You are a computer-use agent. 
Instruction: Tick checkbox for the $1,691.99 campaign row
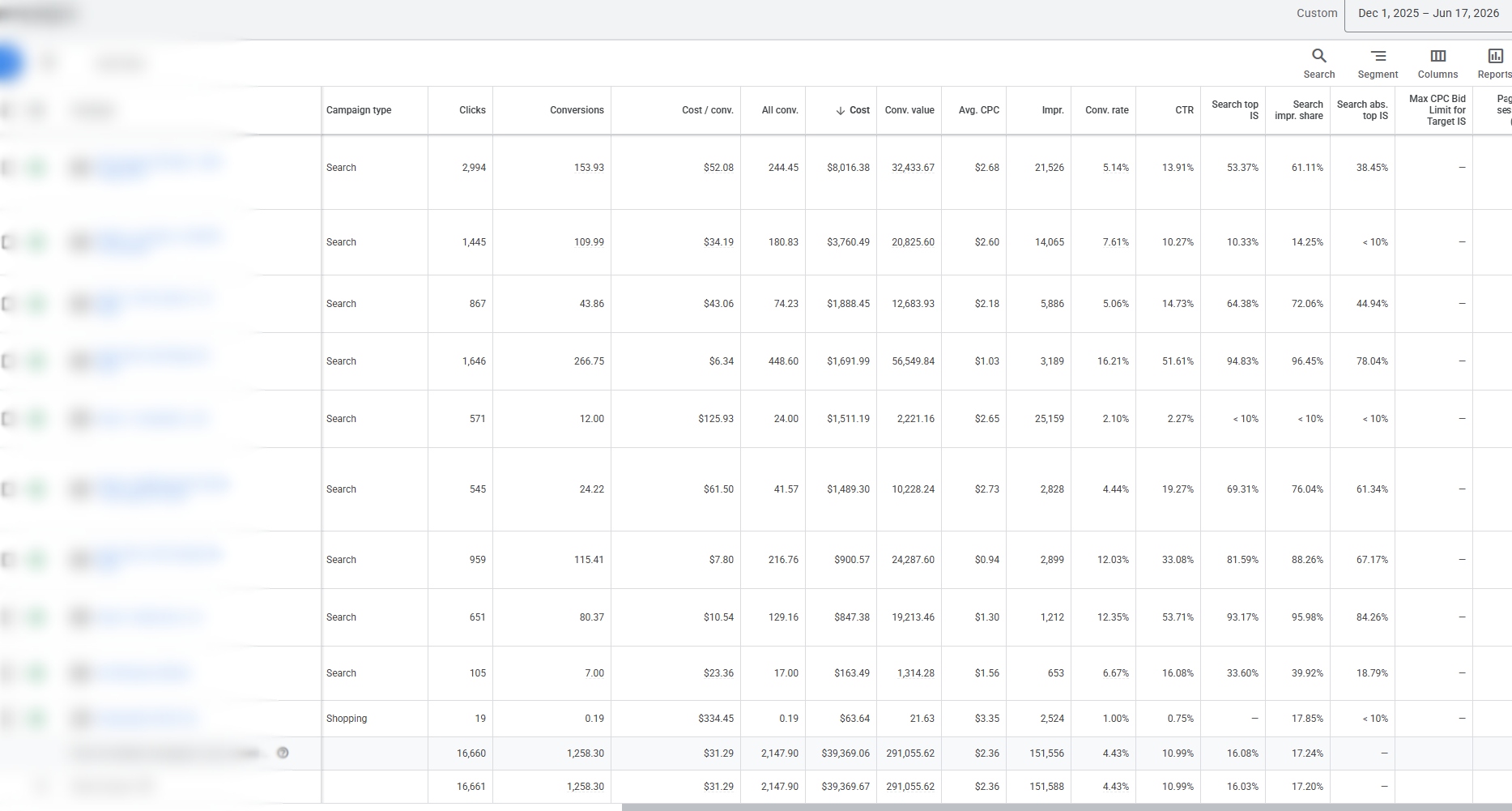(x=8, y=361)
